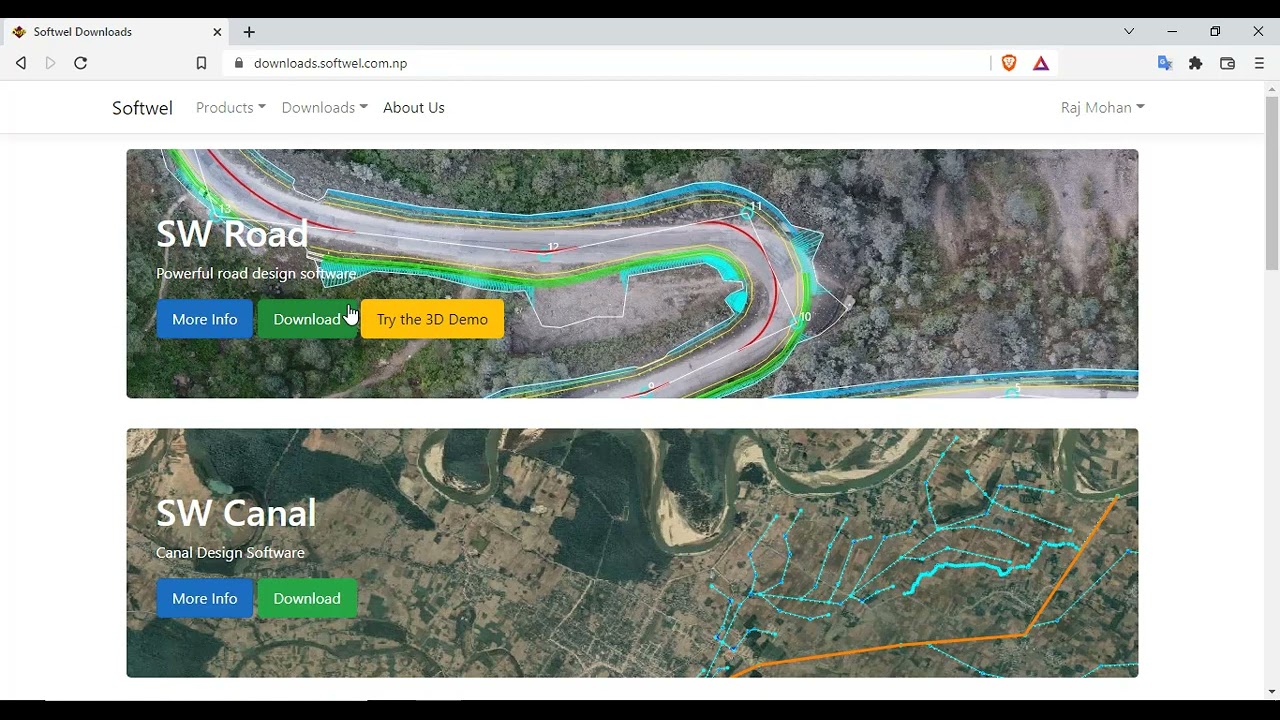Screen dimensions: 1280x720
Task: Click the address bar URL field
Action: pyautogui.click(x=607, y=63)
